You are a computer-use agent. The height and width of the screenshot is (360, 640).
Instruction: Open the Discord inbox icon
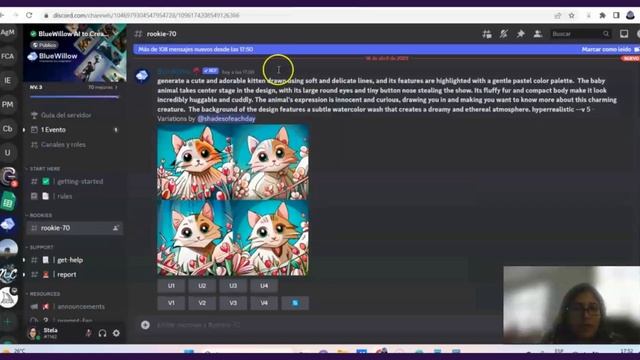pos(624,34)
